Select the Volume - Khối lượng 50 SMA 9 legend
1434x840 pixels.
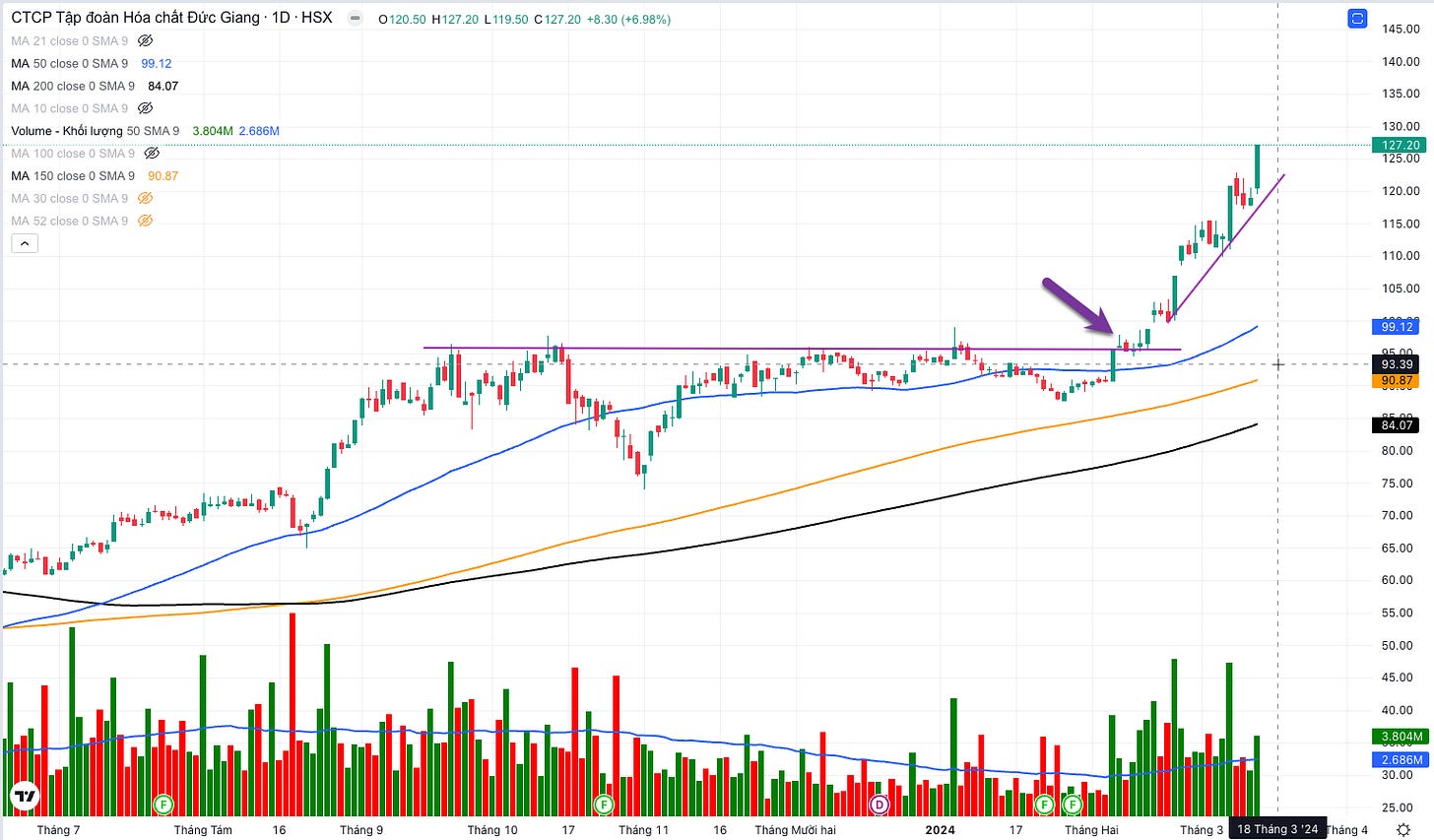pos(96,131)
